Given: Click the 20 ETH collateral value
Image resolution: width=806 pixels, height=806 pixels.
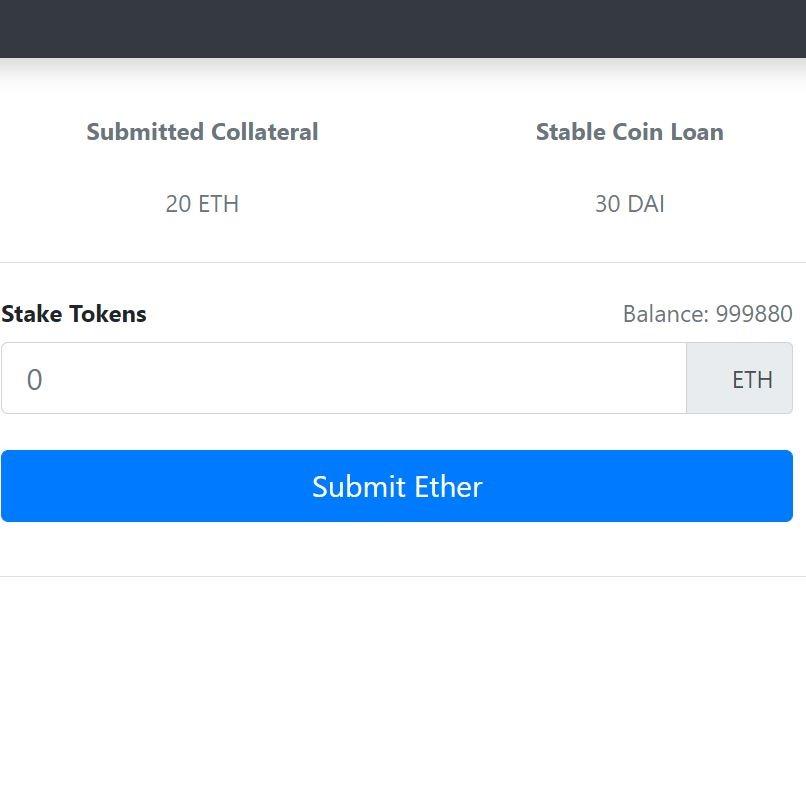Looking at the screenshot, I should click(202, 204).
